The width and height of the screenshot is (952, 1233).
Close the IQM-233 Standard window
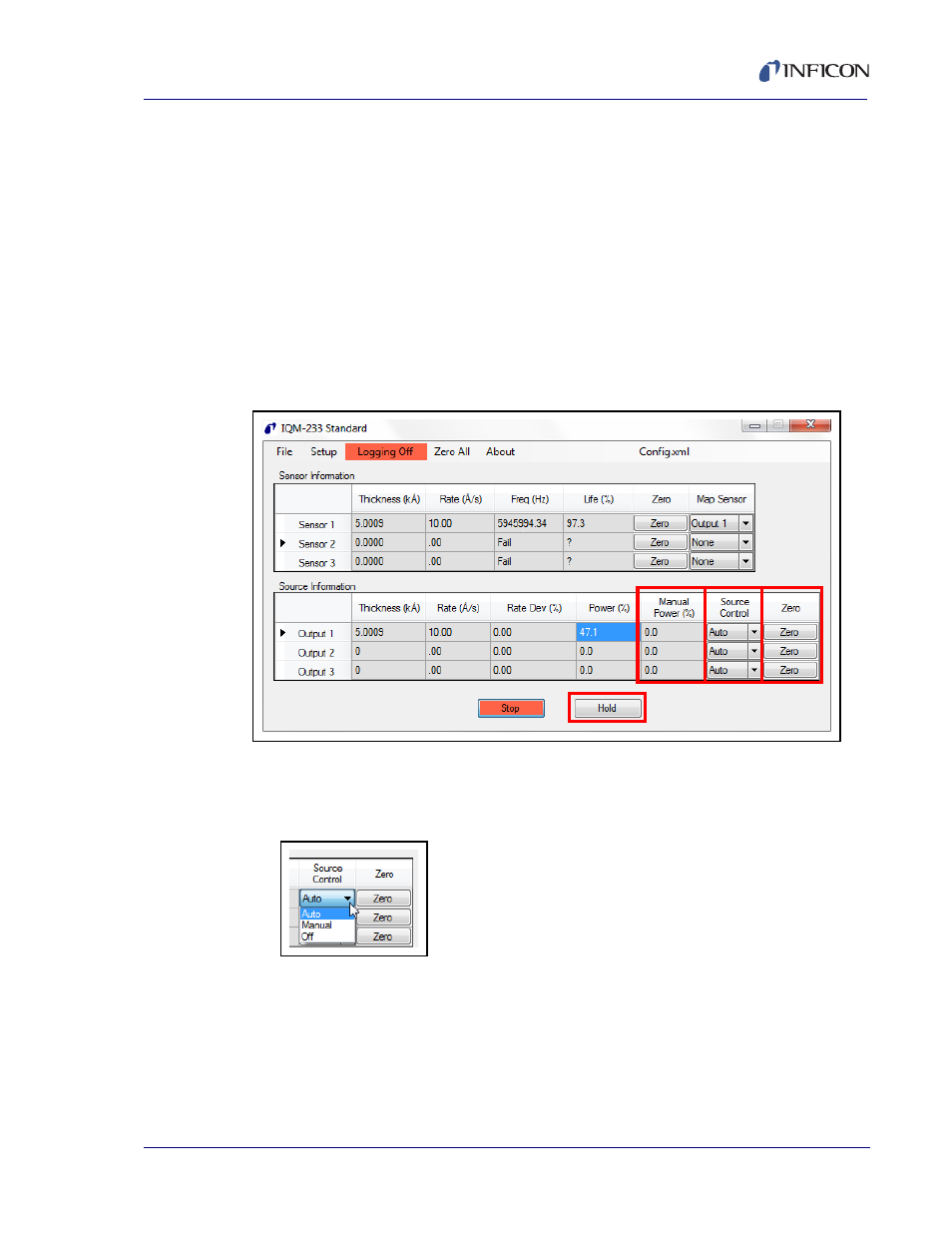pyautogui.click(x=810, y=425)
